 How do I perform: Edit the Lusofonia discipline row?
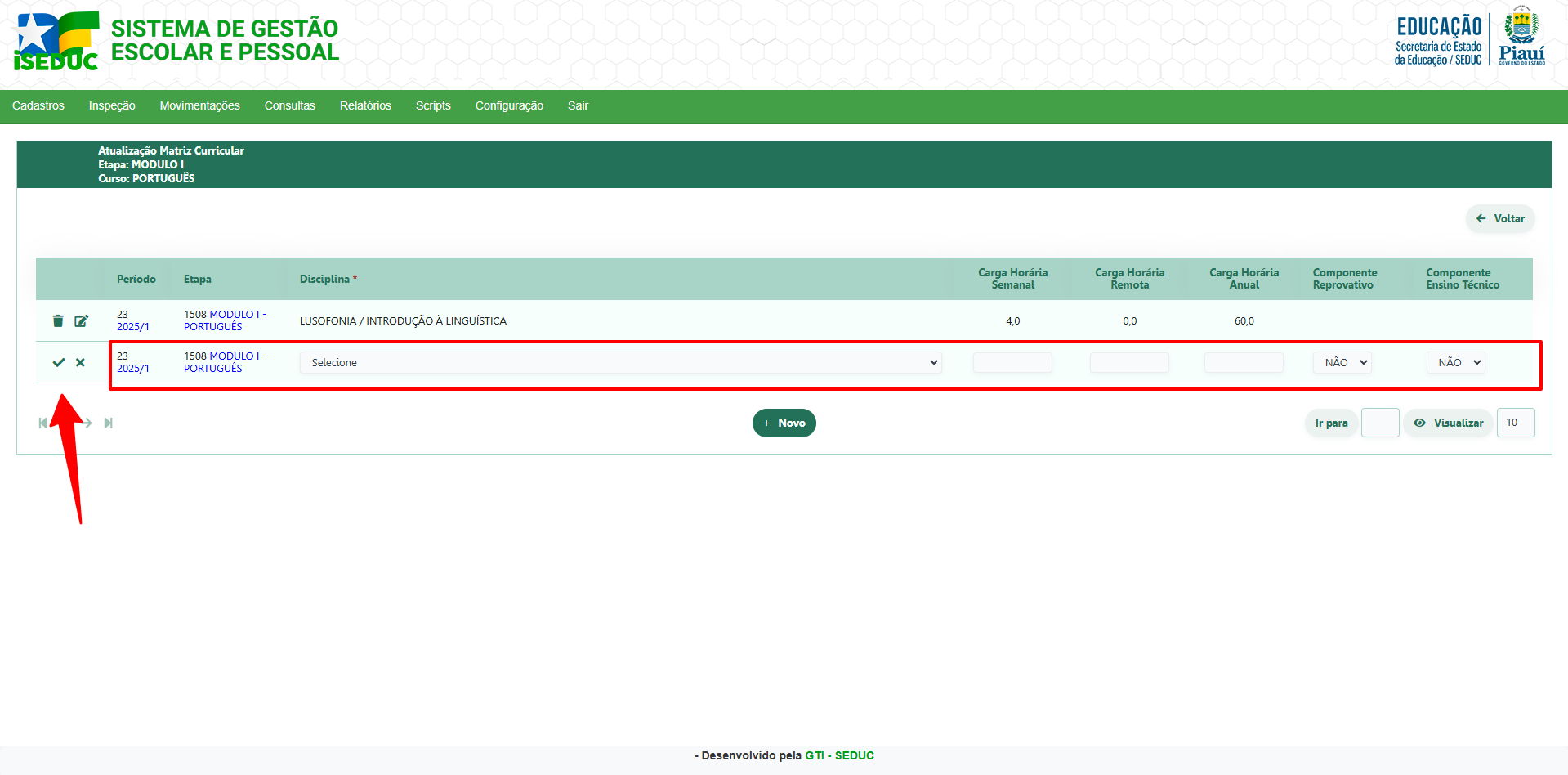(x=81, y=321)
